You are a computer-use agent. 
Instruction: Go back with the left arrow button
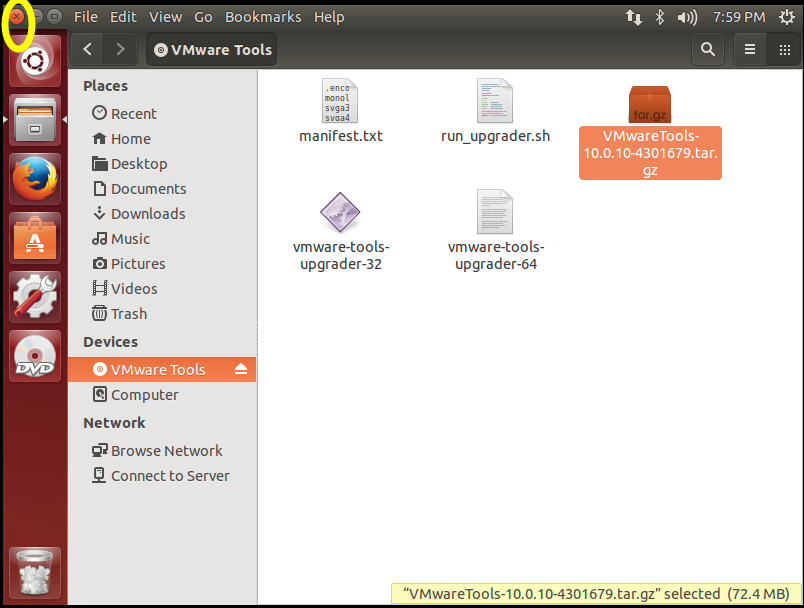[x=88, y=49]
